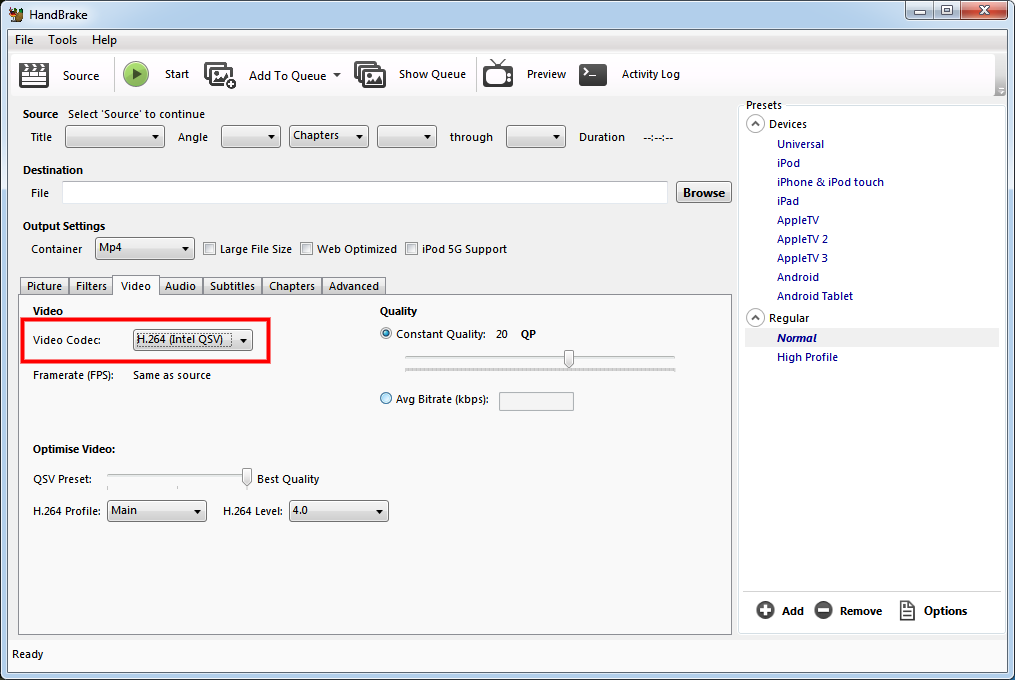Click the Remove preset minus icon
This screenshot has width=1015, height=680.
coord(823,610)
